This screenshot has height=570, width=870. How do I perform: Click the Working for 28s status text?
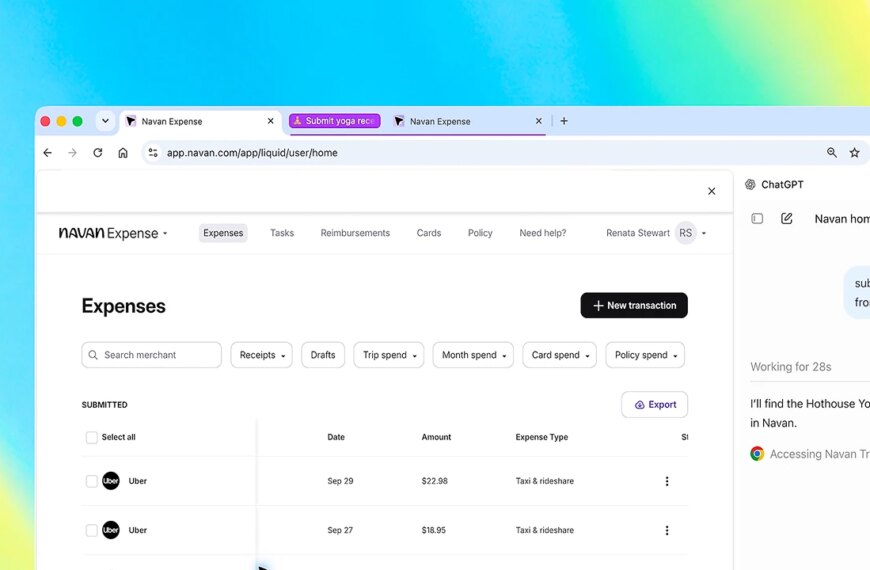(x=791, y=367)
